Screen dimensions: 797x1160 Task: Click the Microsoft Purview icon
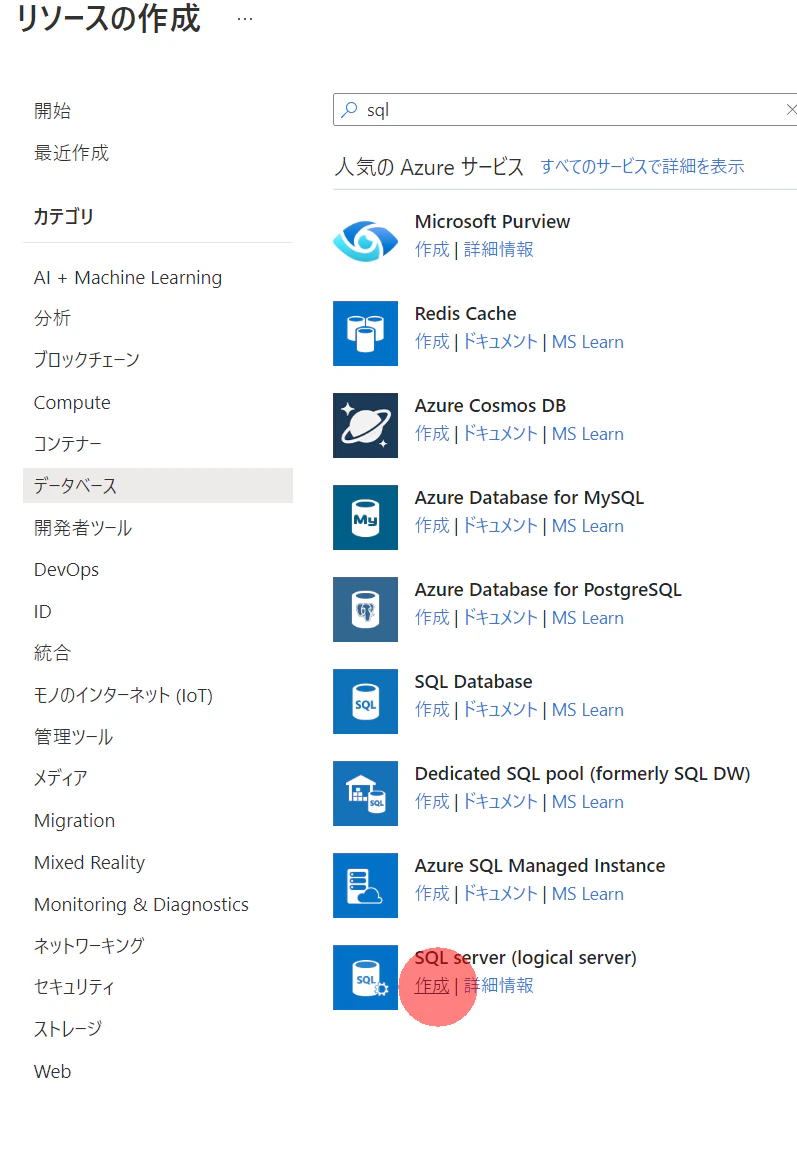(x=365, y=241)
